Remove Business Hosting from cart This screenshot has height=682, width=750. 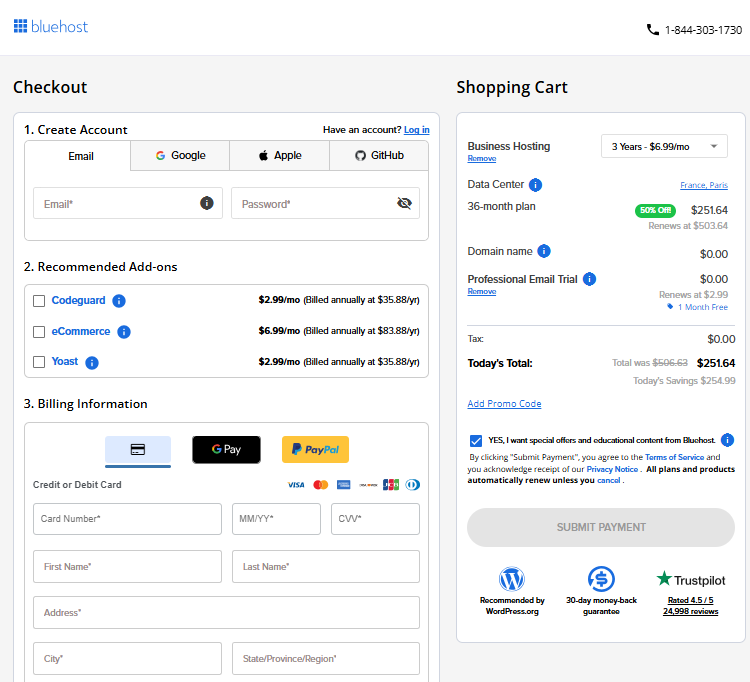(x=482, y=158)
